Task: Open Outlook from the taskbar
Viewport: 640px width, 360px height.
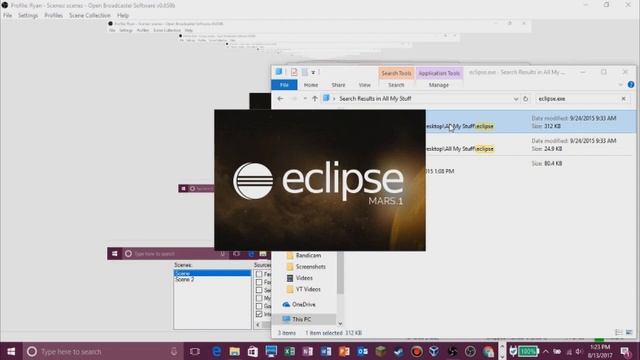Action: 362,351
